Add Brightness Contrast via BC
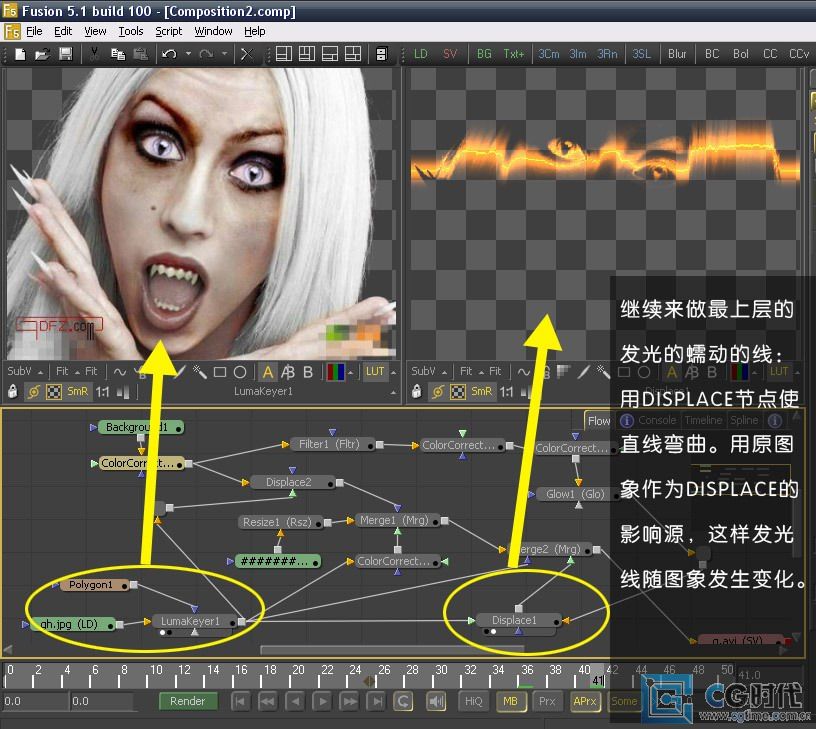The width and height of the screenshot is (816, 729). (712, 54)
